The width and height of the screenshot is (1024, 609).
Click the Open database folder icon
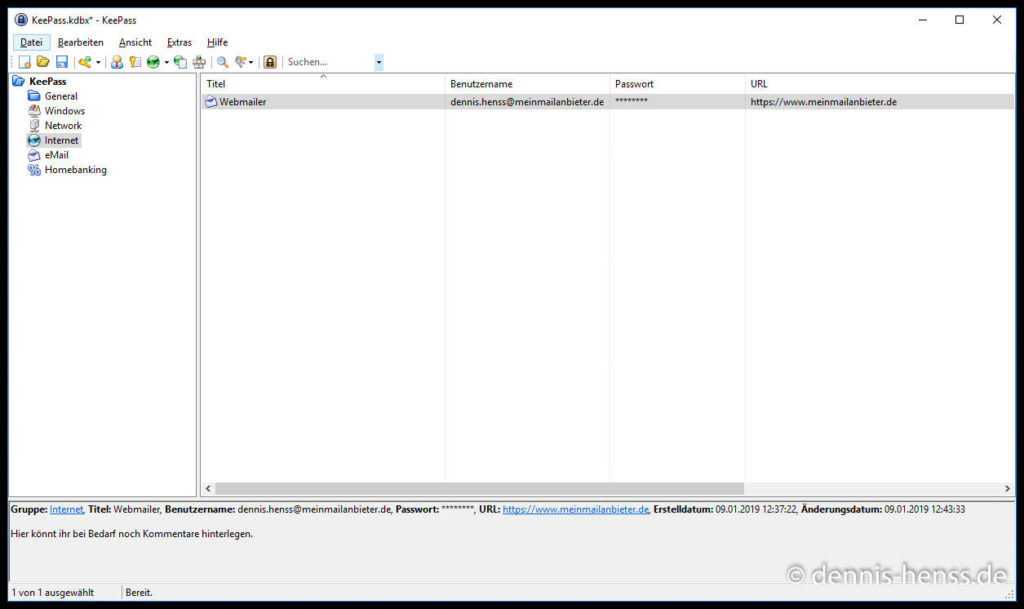pos(43,62)
